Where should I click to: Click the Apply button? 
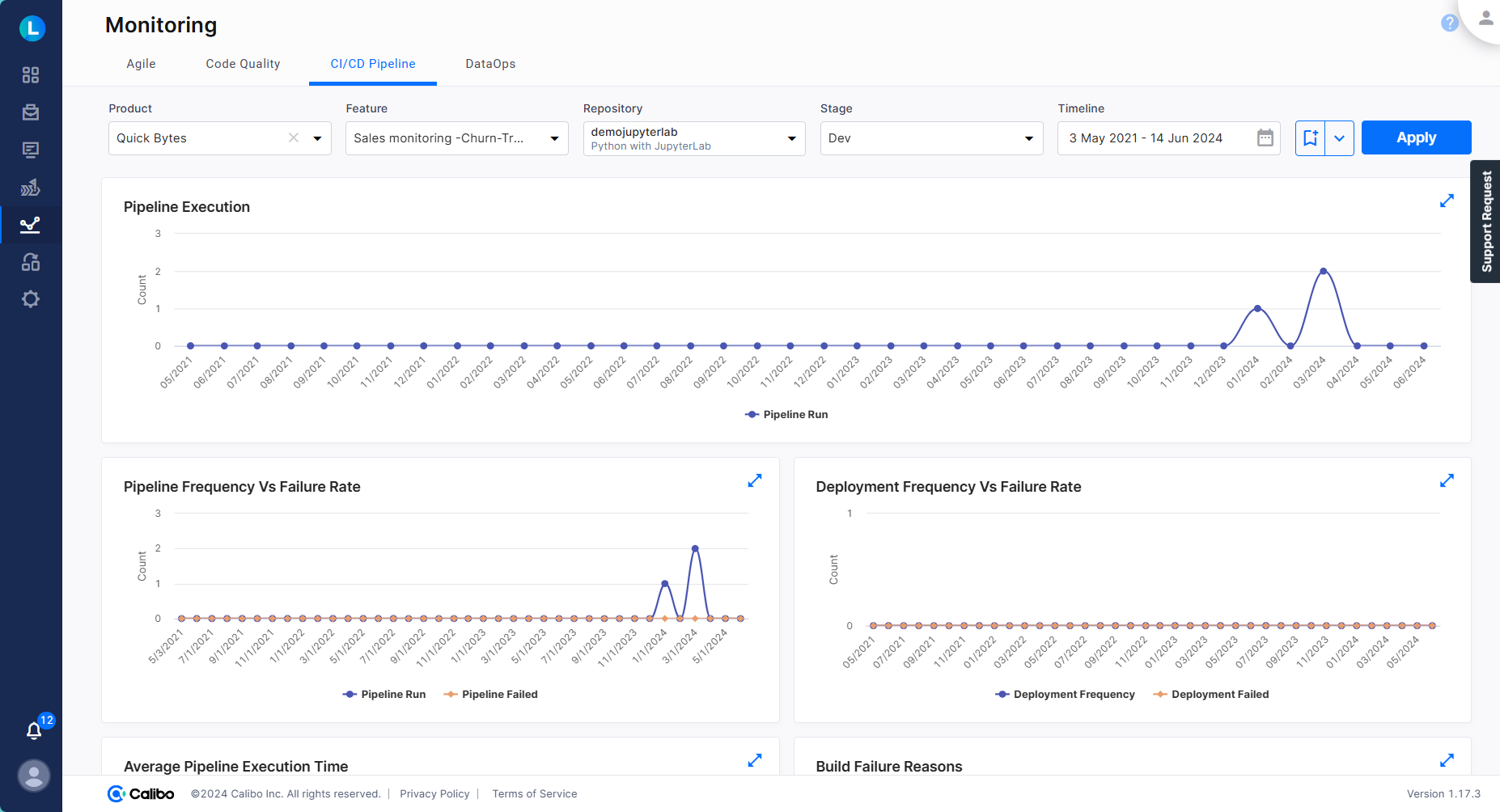click(1416, 137)
